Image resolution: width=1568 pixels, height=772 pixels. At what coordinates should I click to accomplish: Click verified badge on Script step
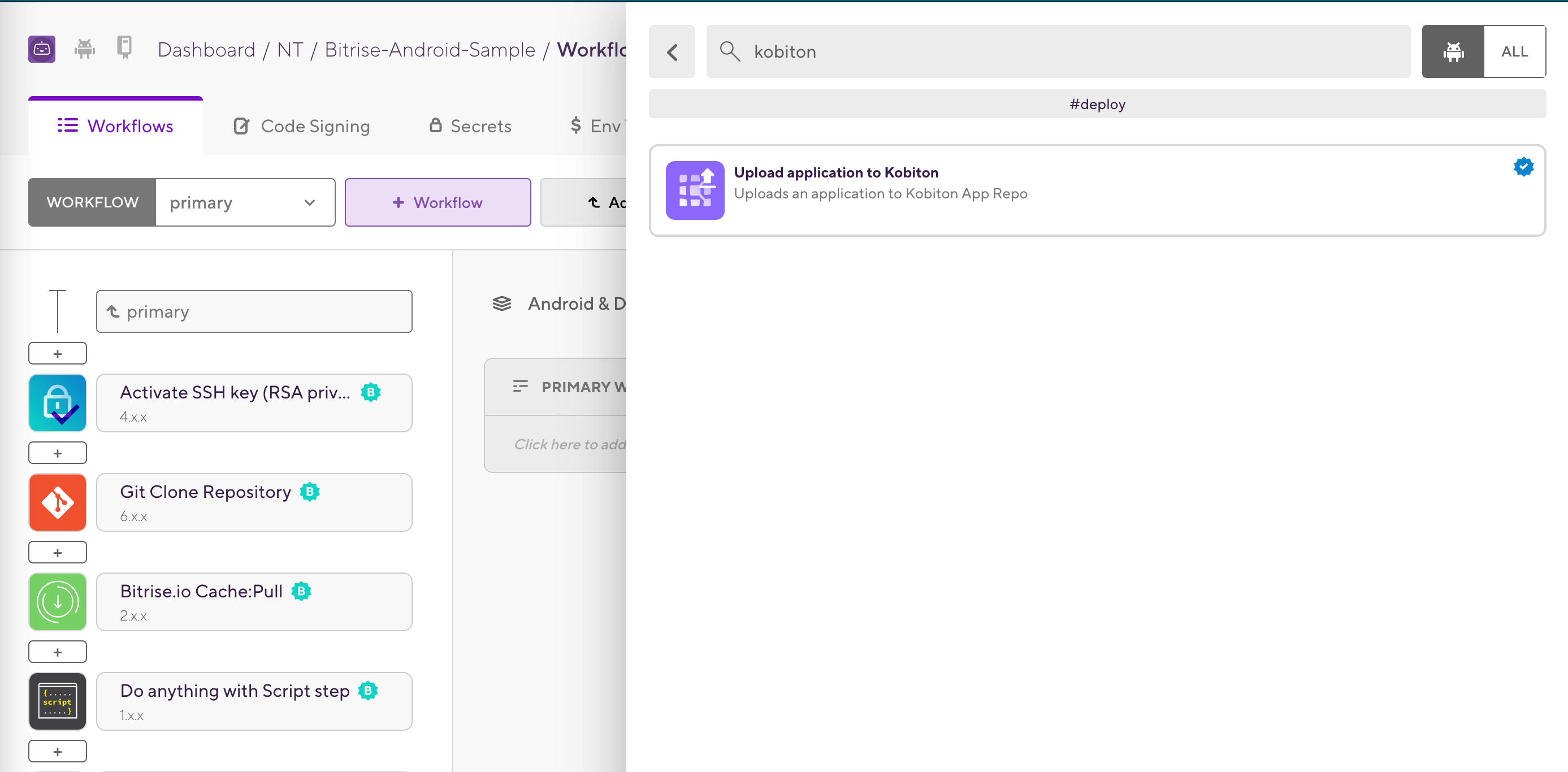click(x=369, y=691)
